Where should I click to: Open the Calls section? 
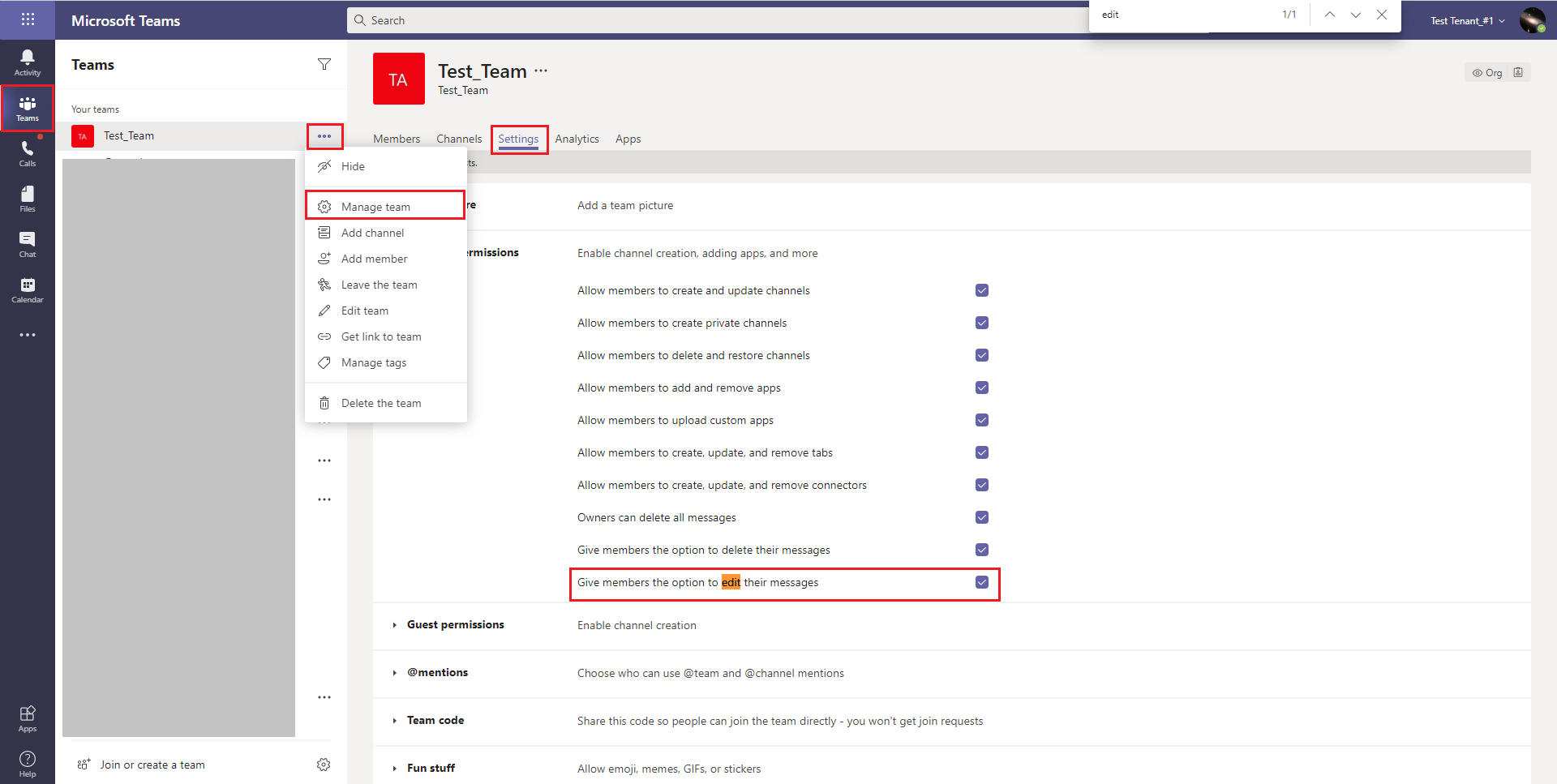coord(28,153)
